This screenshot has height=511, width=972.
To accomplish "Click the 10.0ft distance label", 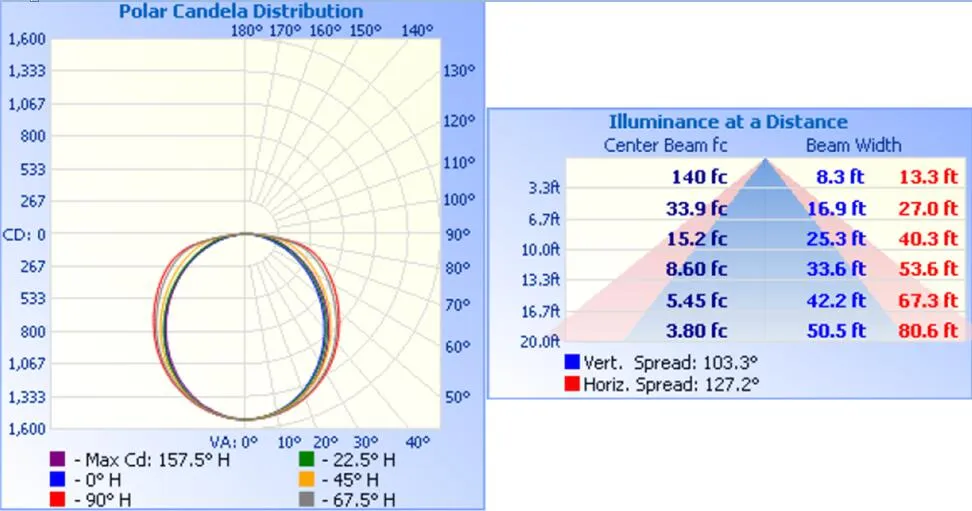I will pos(540,249).
